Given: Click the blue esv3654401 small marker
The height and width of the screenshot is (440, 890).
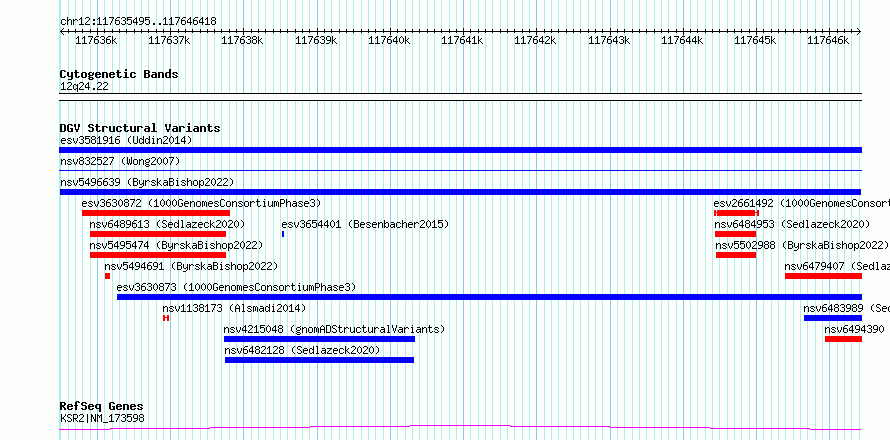Looking at the screenshot, I should 283,234.
